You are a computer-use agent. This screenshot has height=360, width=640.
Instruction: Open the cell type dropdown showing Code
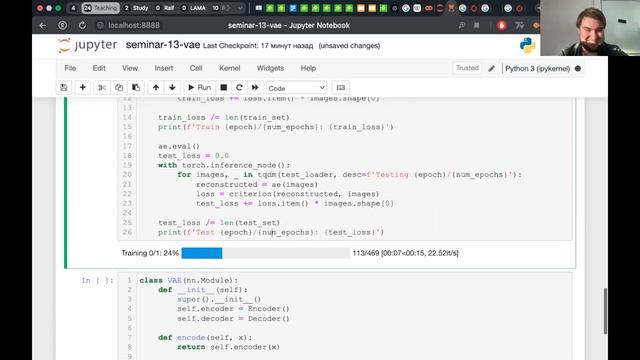296,88
